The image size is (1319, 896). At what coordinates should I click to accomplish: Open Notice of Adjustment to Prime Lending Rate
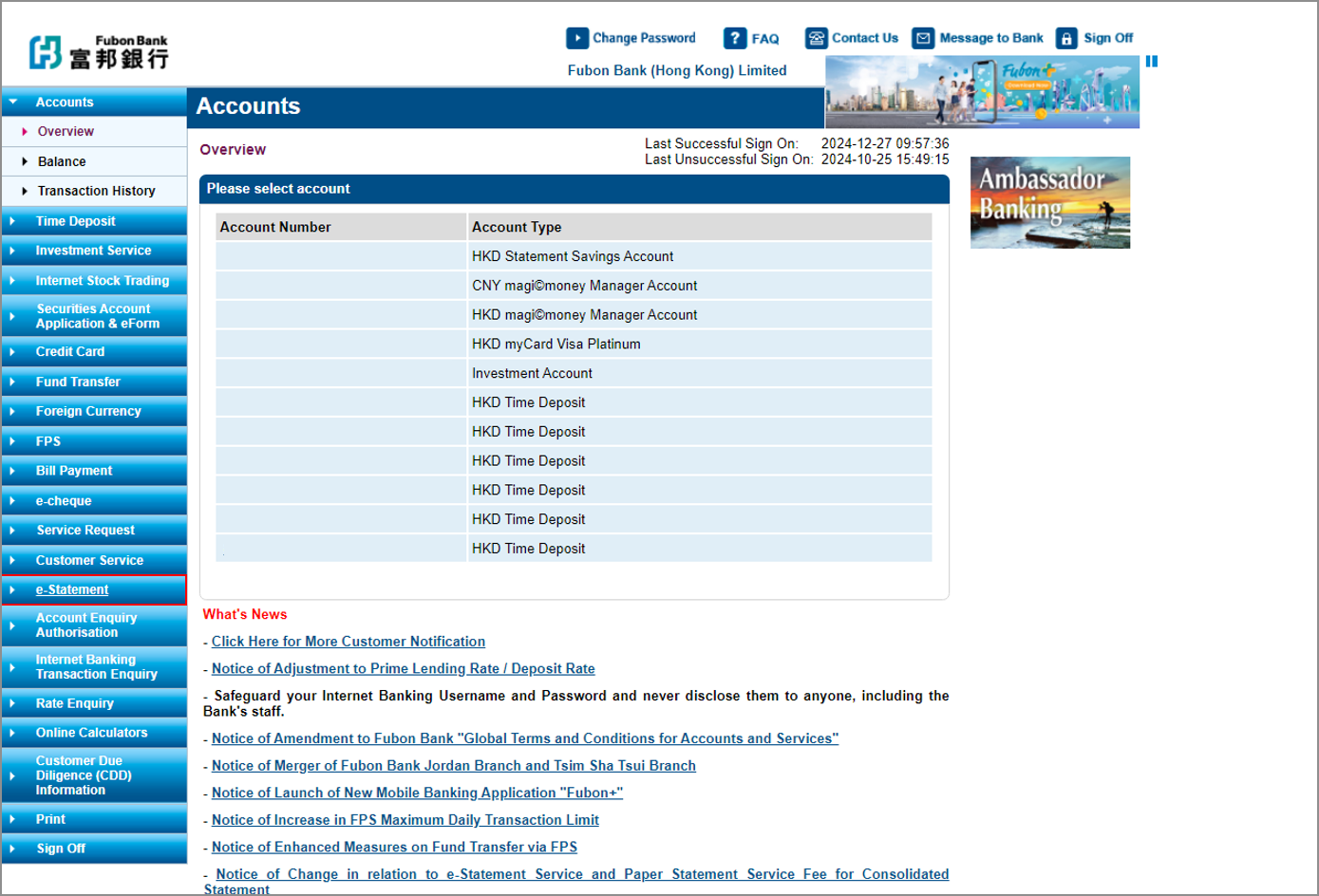click(404, 669)
